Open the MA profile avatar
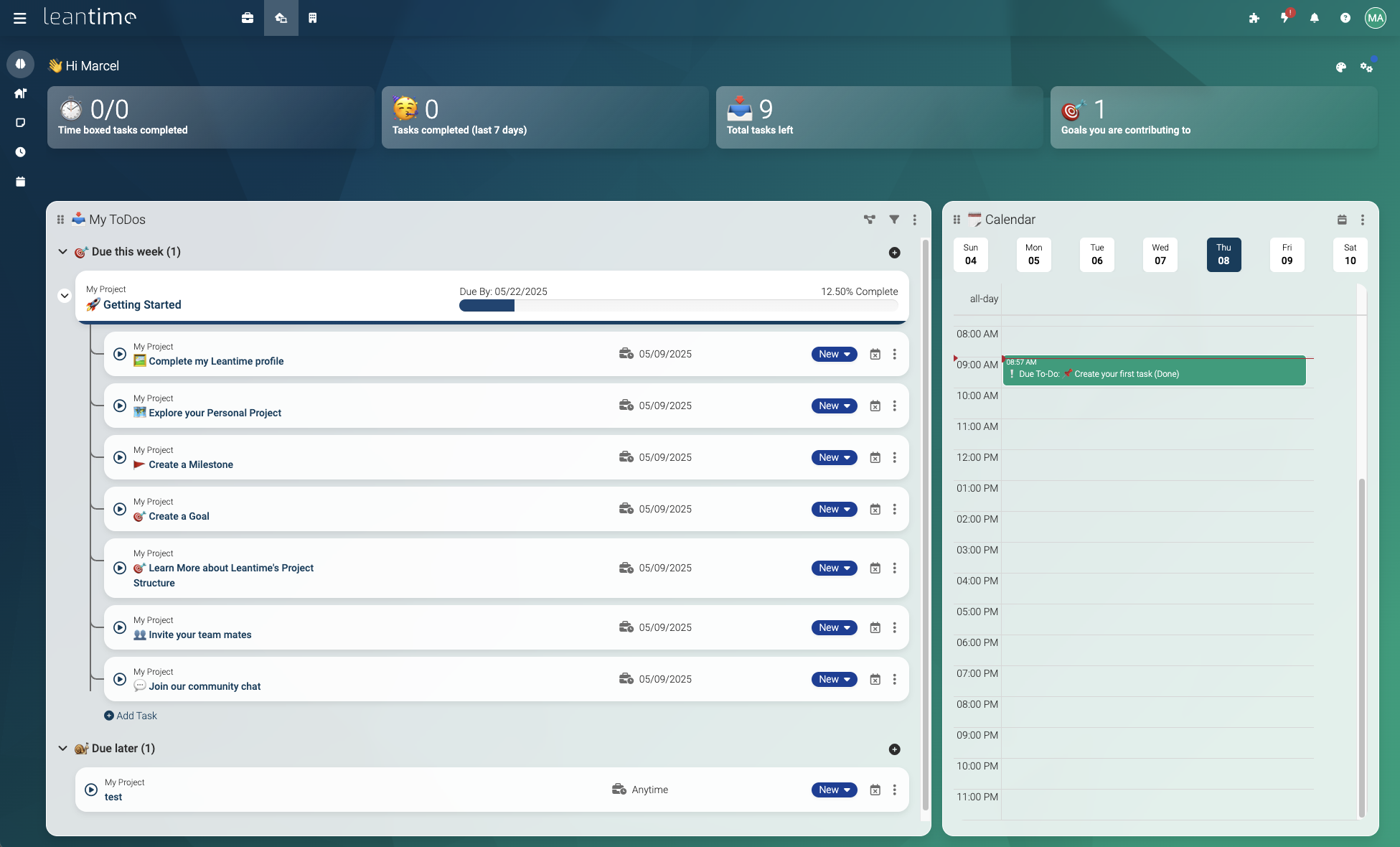 (x=1376, y=17)
